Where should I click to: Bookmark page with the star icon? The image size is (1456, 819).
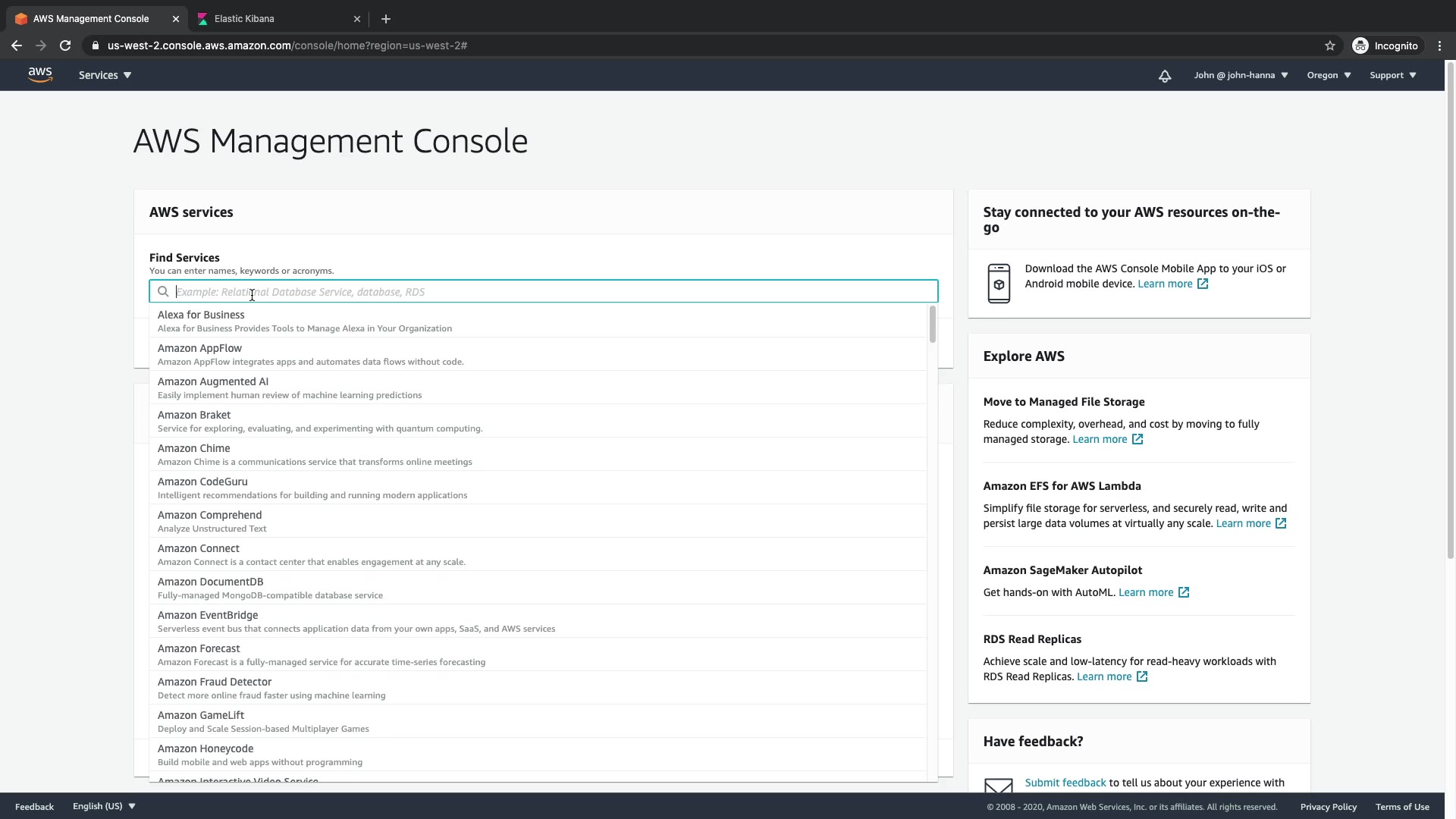click(x=1329, y=45)
